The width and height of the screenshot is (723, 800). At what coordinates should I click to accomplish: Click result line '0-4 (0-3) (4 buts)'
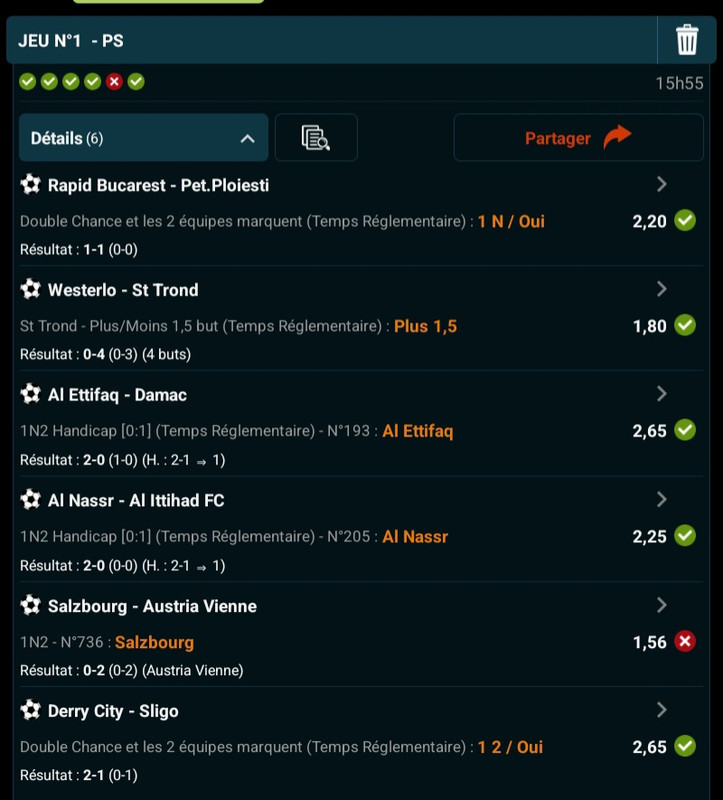137,354
